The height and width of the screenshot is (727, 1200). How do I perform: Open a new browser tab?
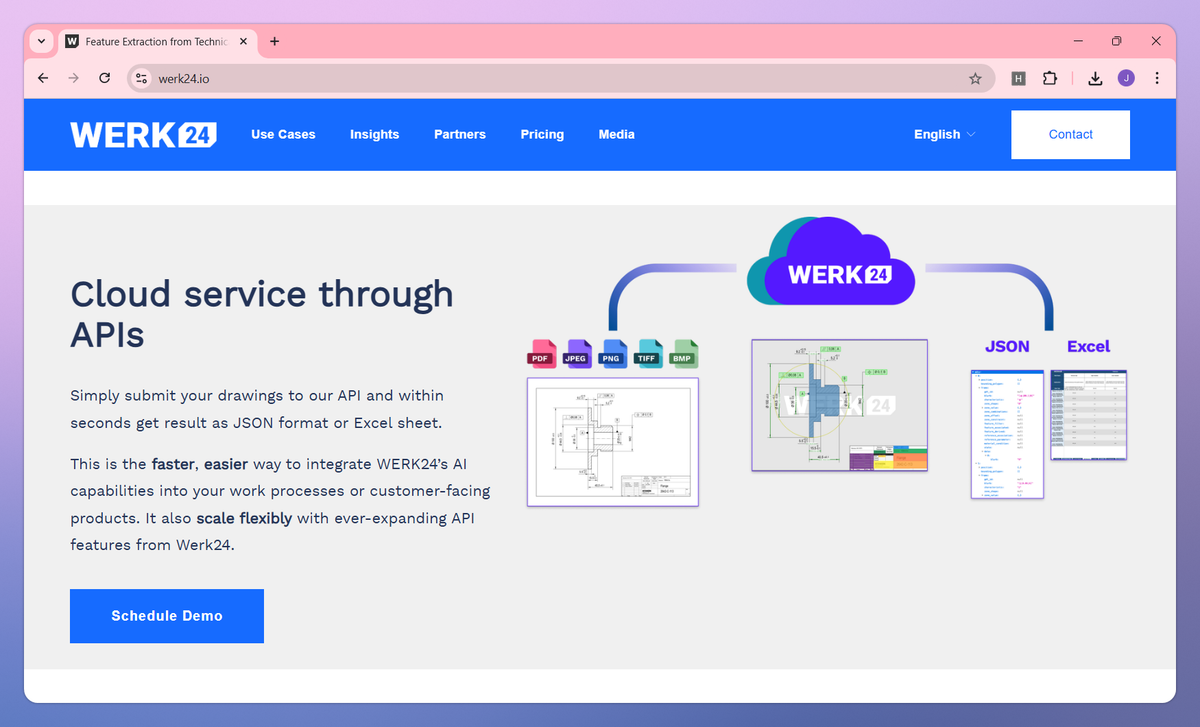pyautogui.click(x=275, y=41)
